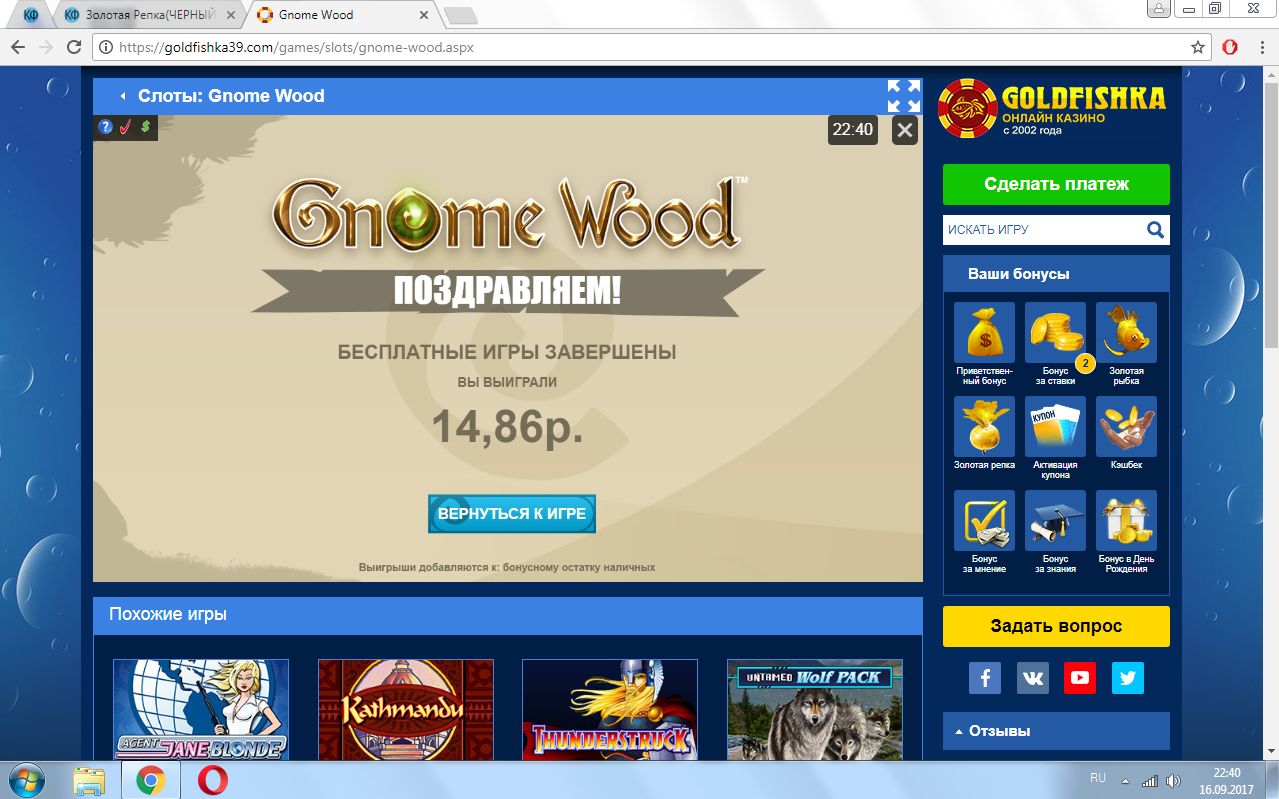Open the Кэшбек bonus icon
The image size is (1279, 799).
click(x=1126, y=427)
